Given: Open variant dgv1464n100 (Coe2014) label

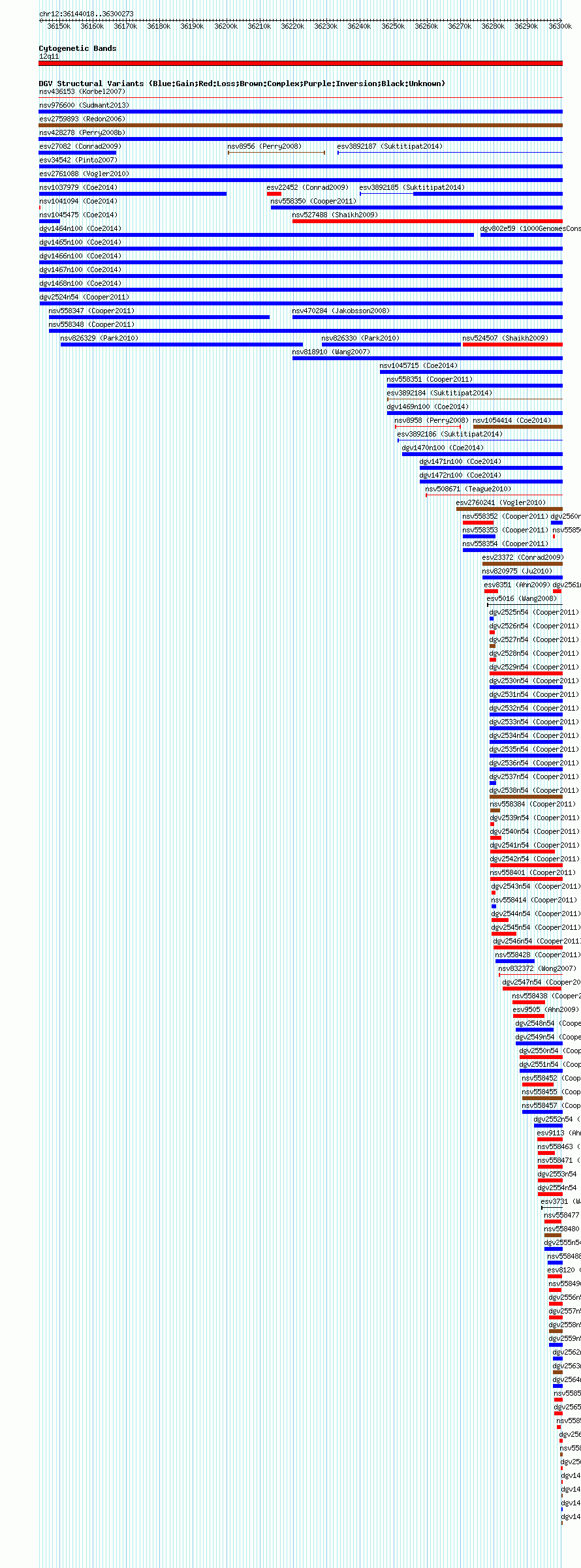Looking at the screenshot, I should [x=80, y=228].
